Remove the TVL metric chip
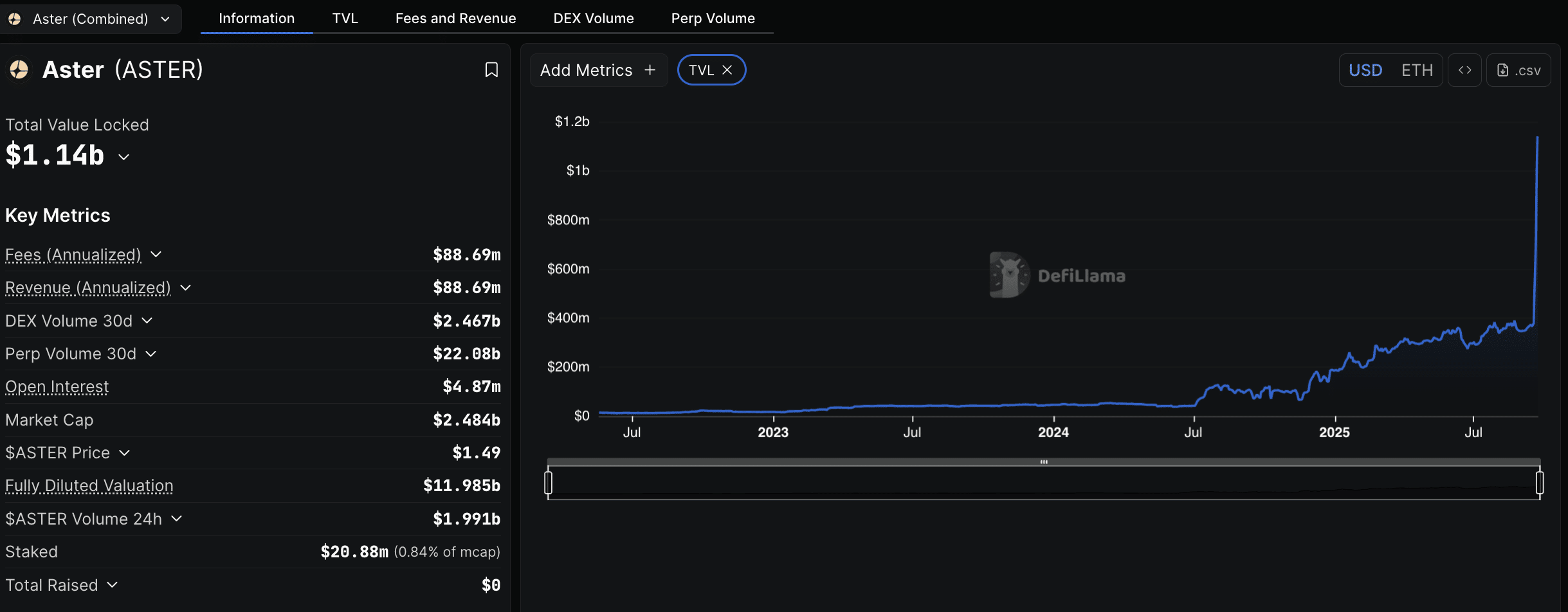This screenshot has width=1568, height=612. pyautogui.click(x=727, y=70)
